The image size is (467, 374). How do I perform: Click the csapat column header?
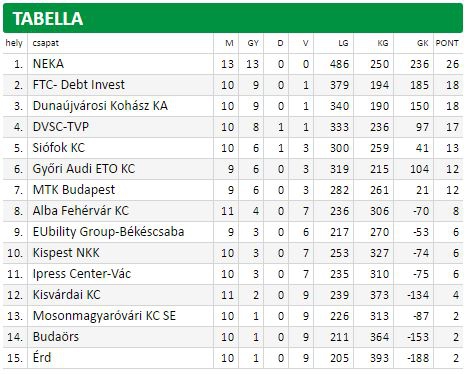pos(46,43)
